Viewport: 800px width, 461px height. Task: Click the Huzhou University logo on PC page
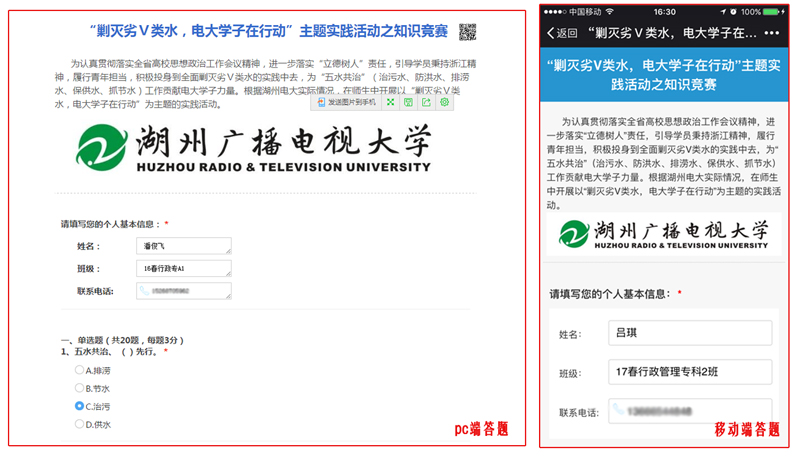click(x=254, y=149)
